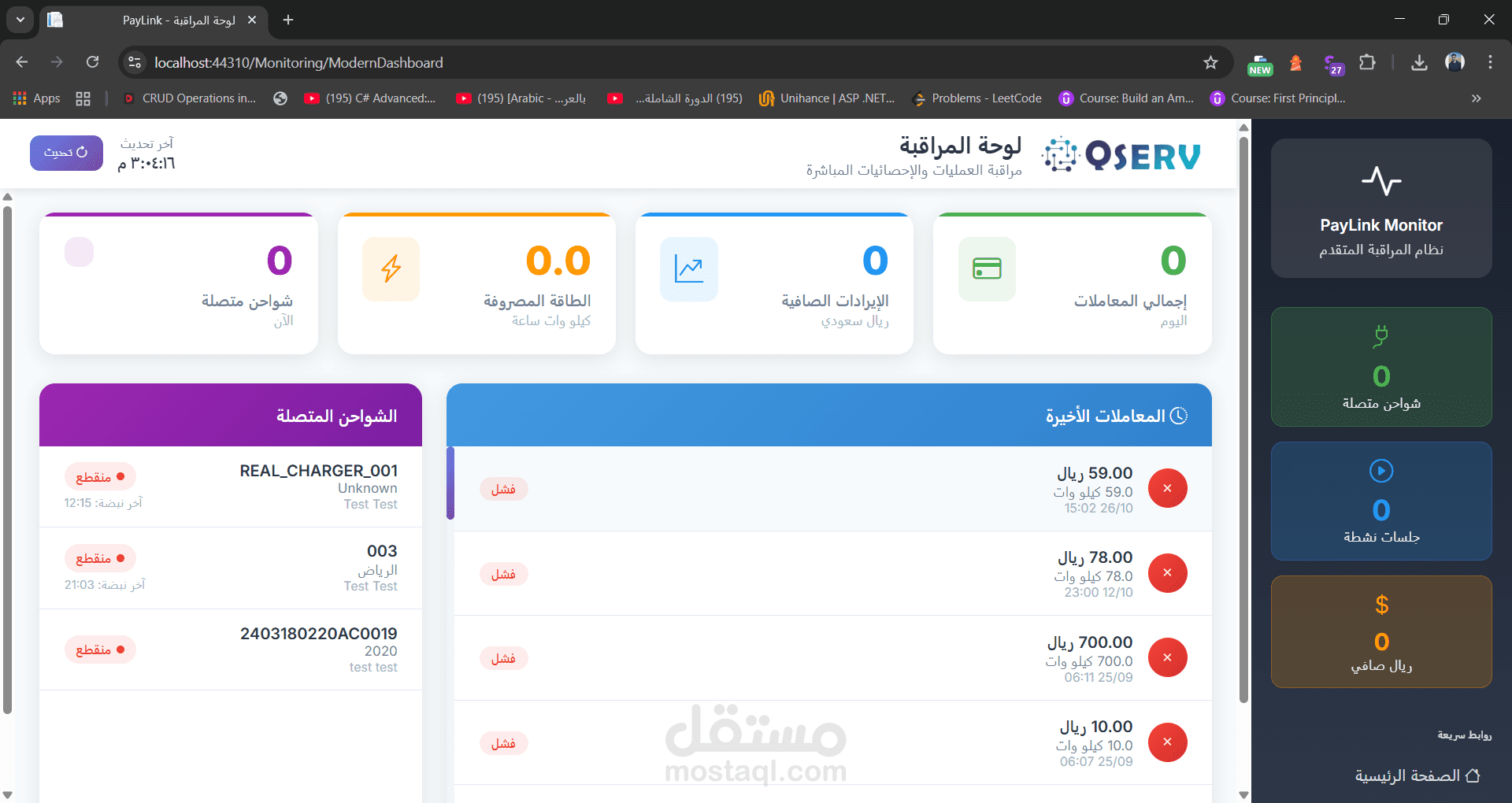Click the browser forward arrow

[x=57, y=62]
